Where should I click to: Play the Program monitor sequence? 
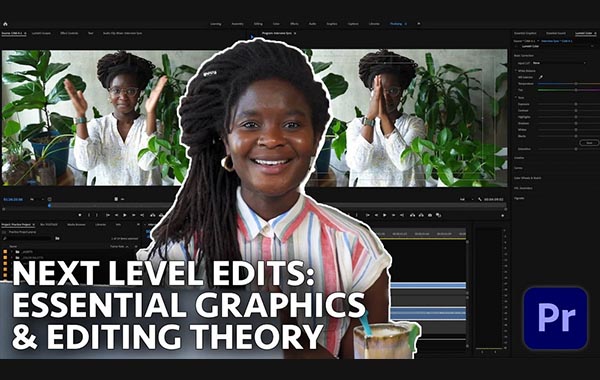(x=385, y=215)
